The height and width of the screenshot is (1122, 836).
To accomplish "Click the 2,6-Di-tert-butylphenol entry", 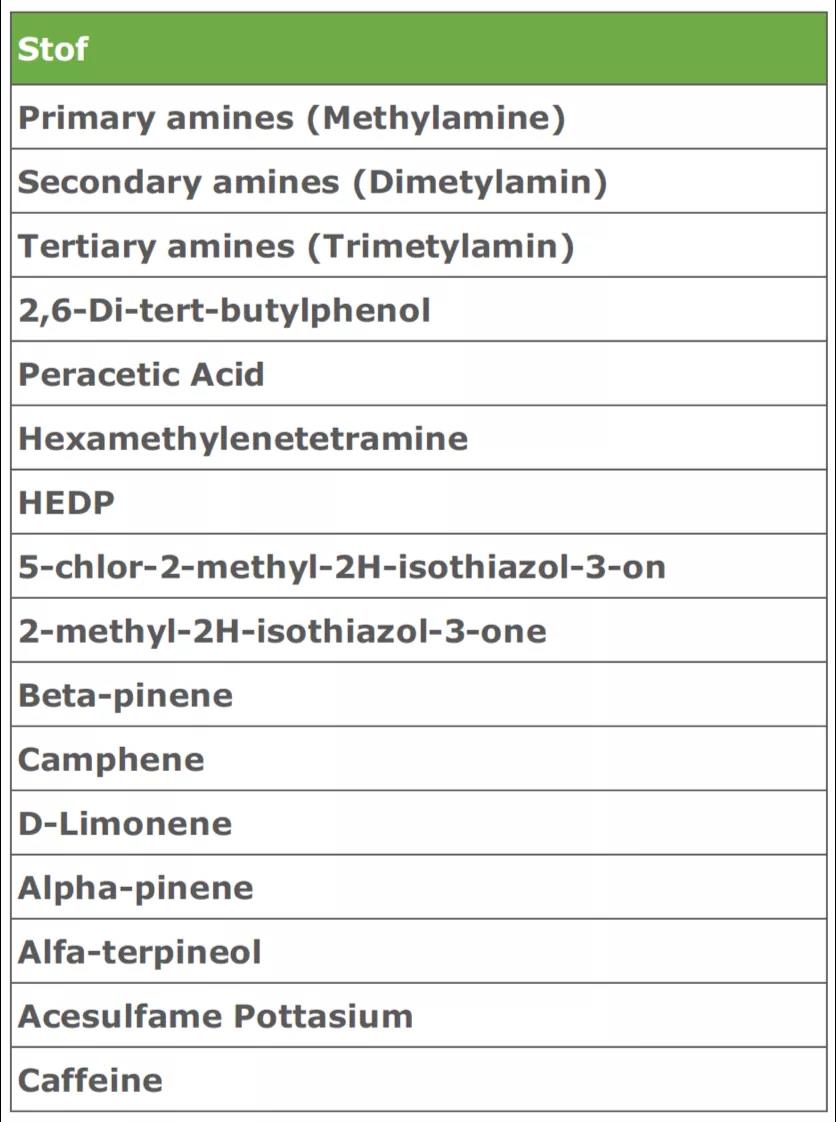I will (225, 311).
